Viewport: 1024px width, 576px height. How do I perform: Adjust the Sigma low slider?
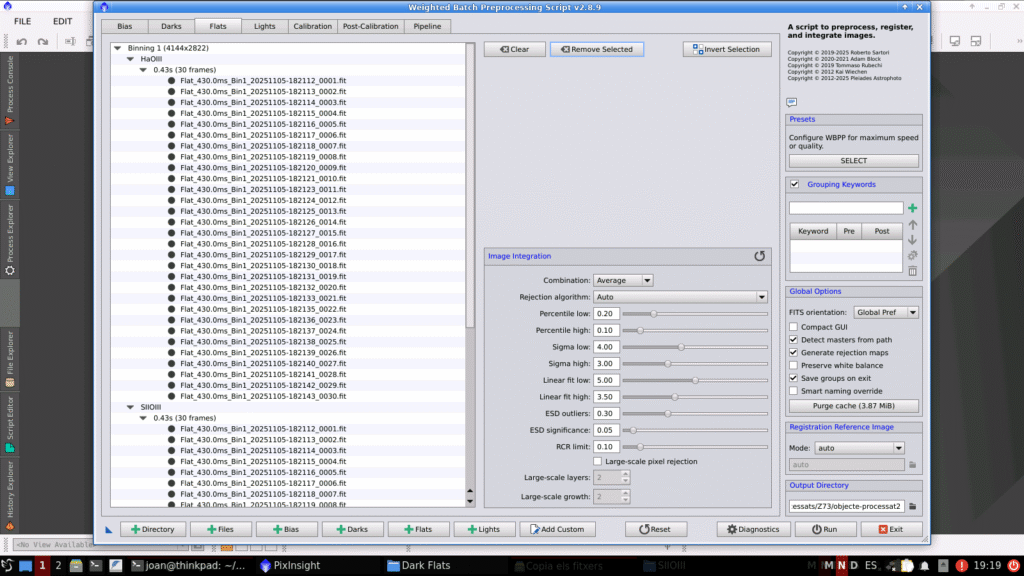point(681,347)
